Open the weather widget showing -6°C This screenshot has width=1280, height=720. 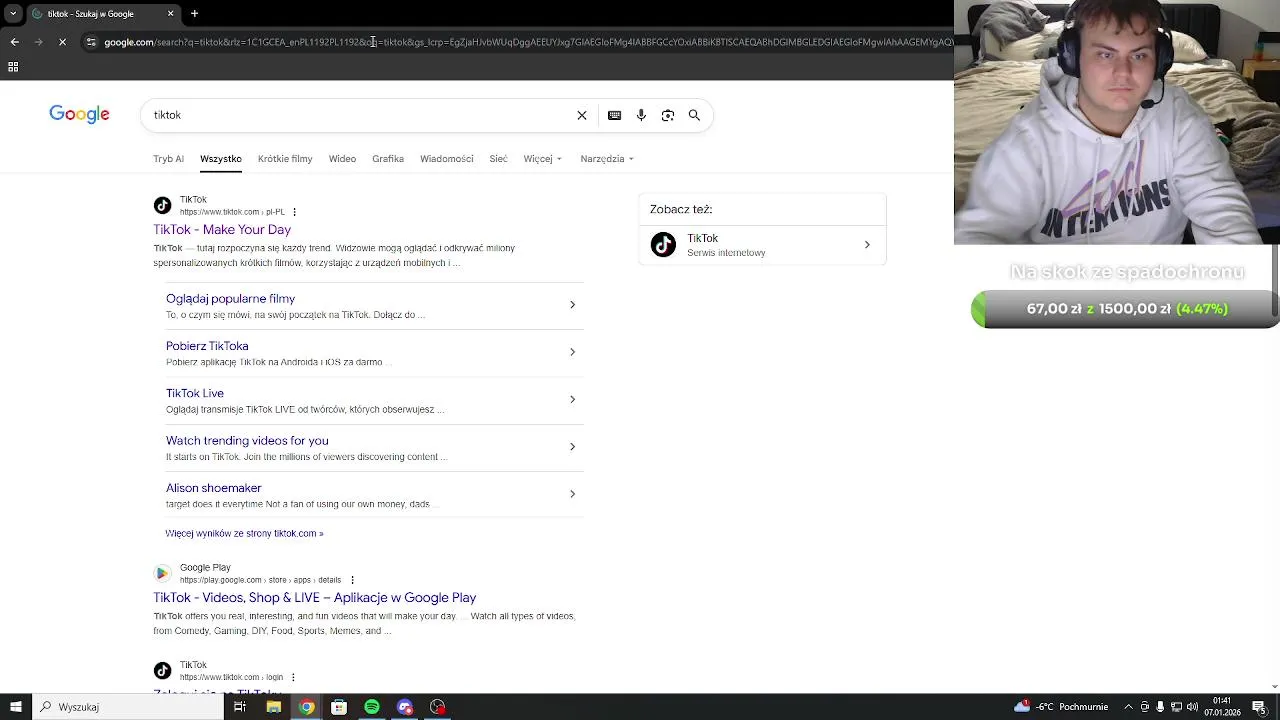point(1061,707)
